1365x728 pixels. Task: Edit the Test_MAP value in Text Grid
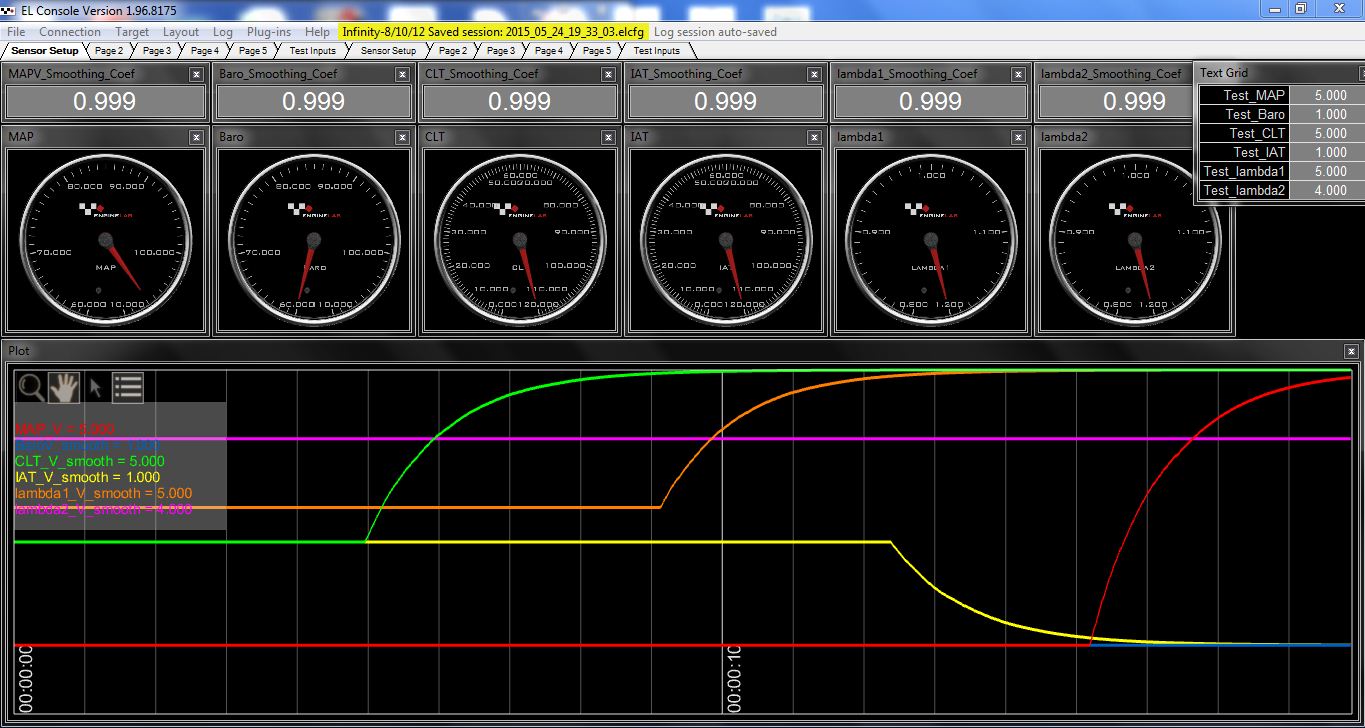click(x=1329, y=96)
